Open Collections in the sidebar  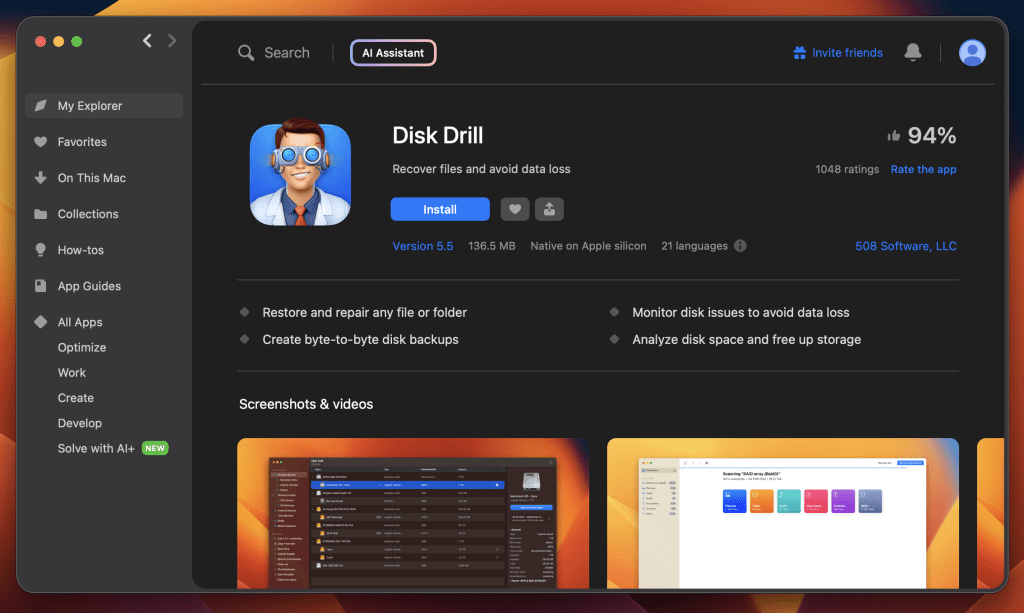[88, 213]
